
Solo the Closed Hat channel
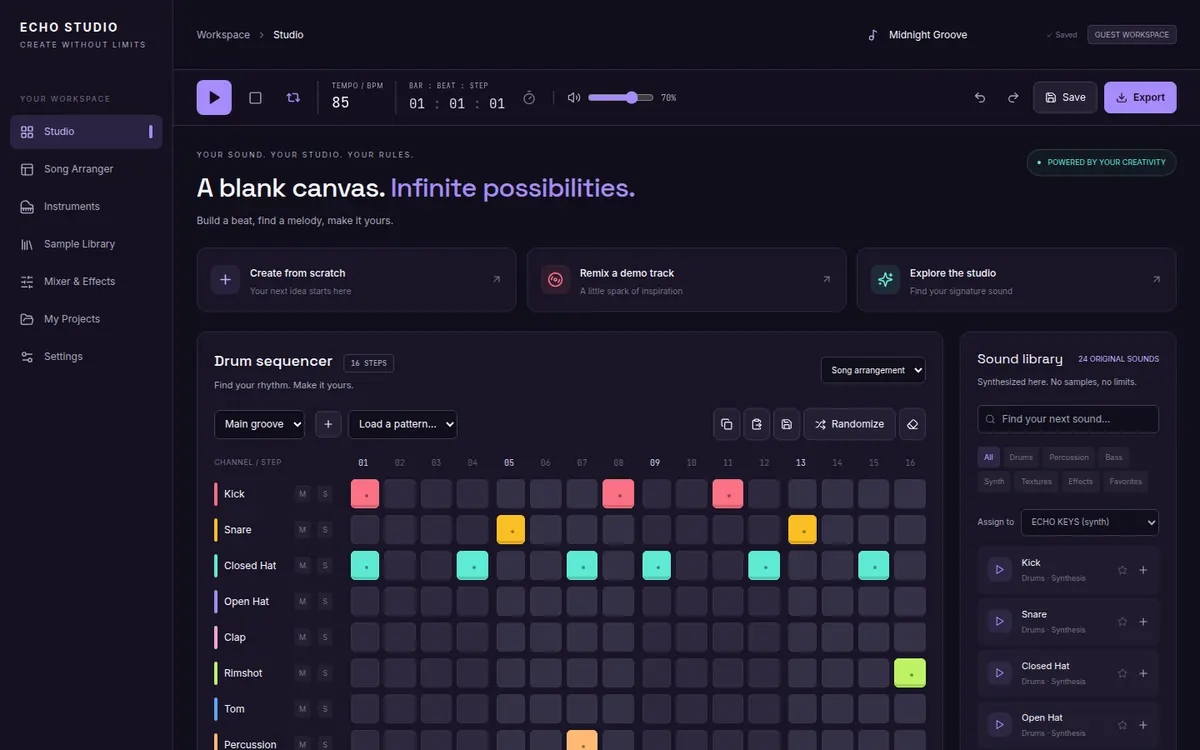[324, 566]
